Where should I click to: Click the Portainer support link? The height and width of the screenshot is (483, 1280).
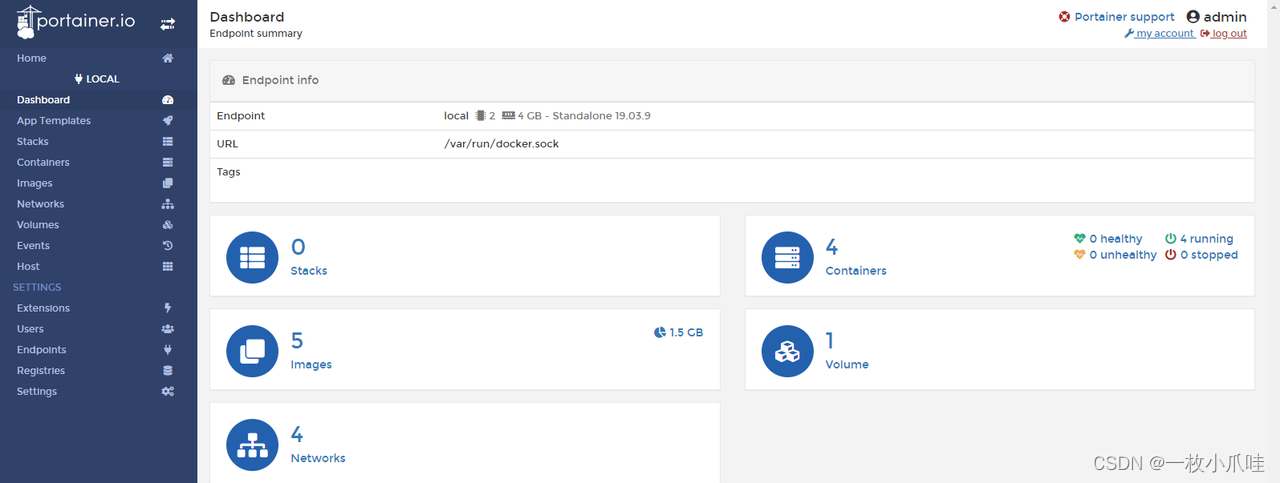(x=1117, y=17)
